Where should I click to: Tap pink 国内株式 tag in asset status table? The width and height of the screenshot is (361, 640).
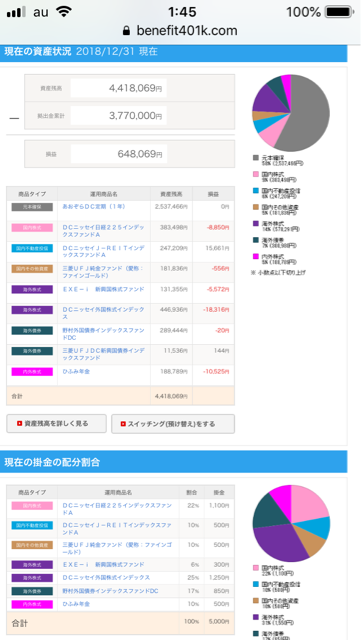(32, 228)
